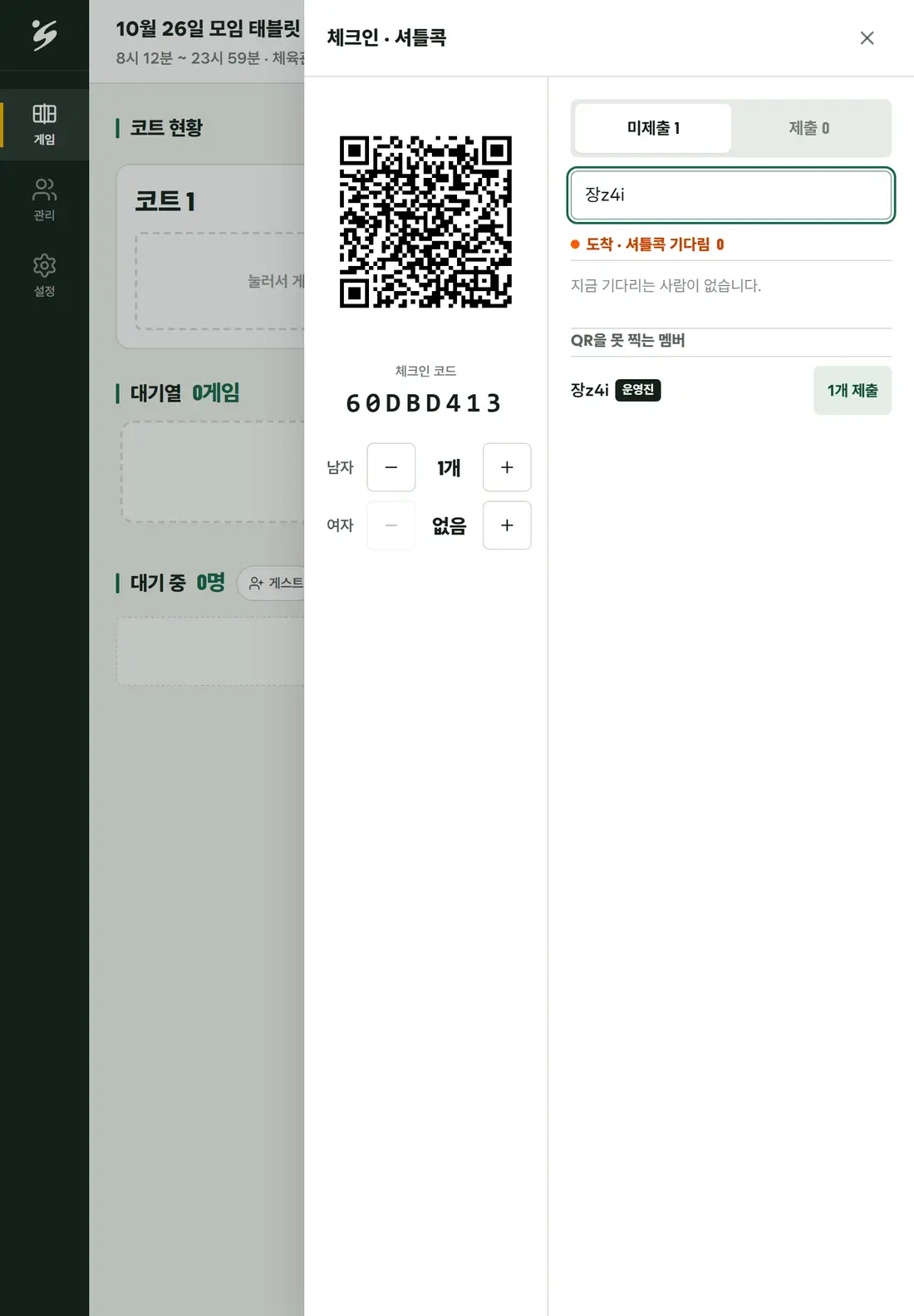
Task: Add a guest via 게스트 button
Action: [x=272, y=583]
